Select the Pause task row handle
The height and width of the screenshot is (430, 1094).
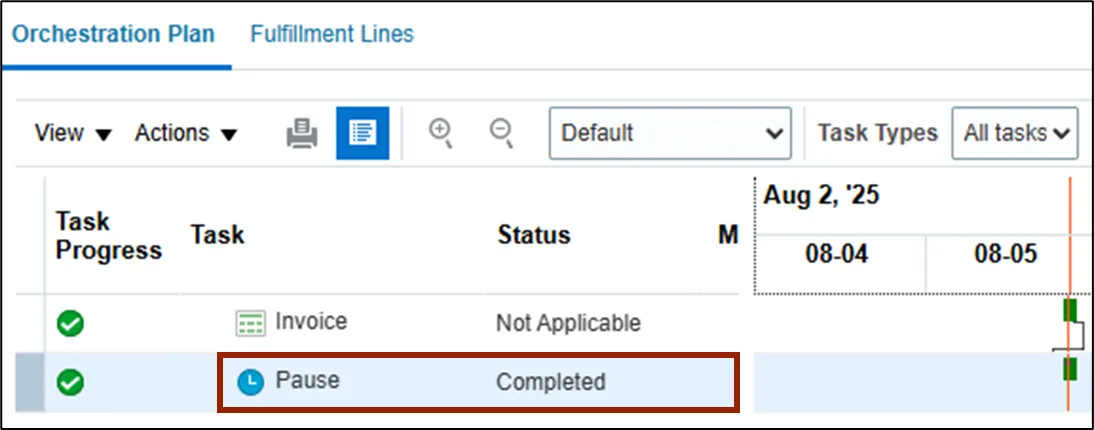32,382
